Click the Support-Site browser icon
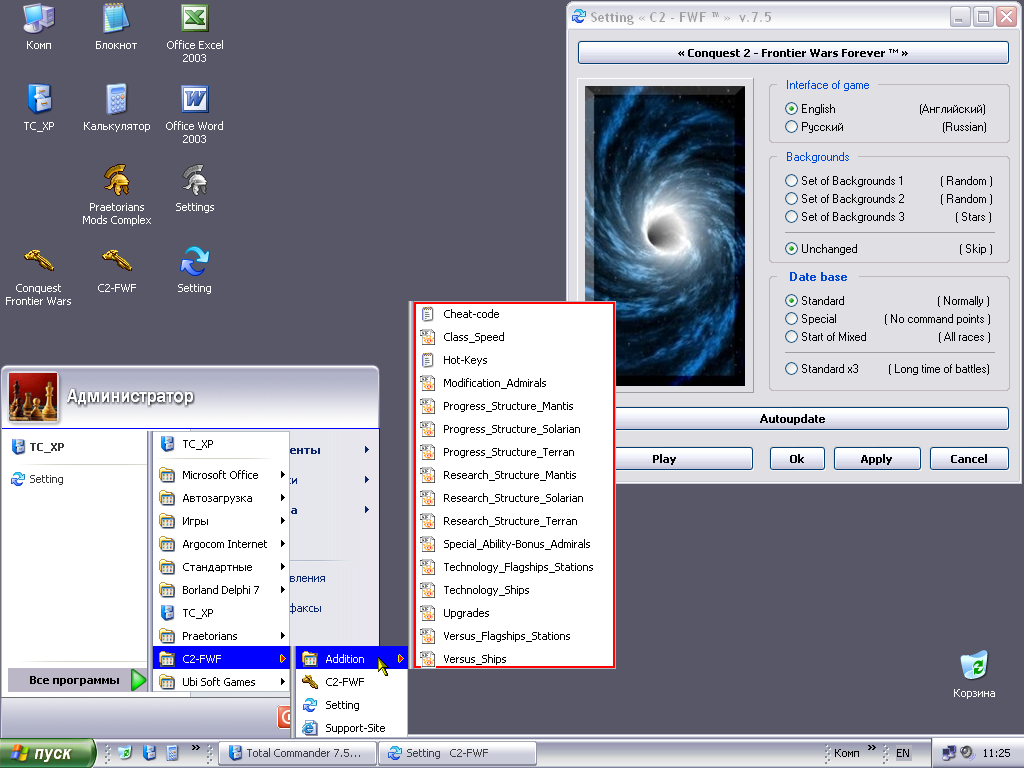The width and height of the screenshot is (1024, 768). pos(310,728)
